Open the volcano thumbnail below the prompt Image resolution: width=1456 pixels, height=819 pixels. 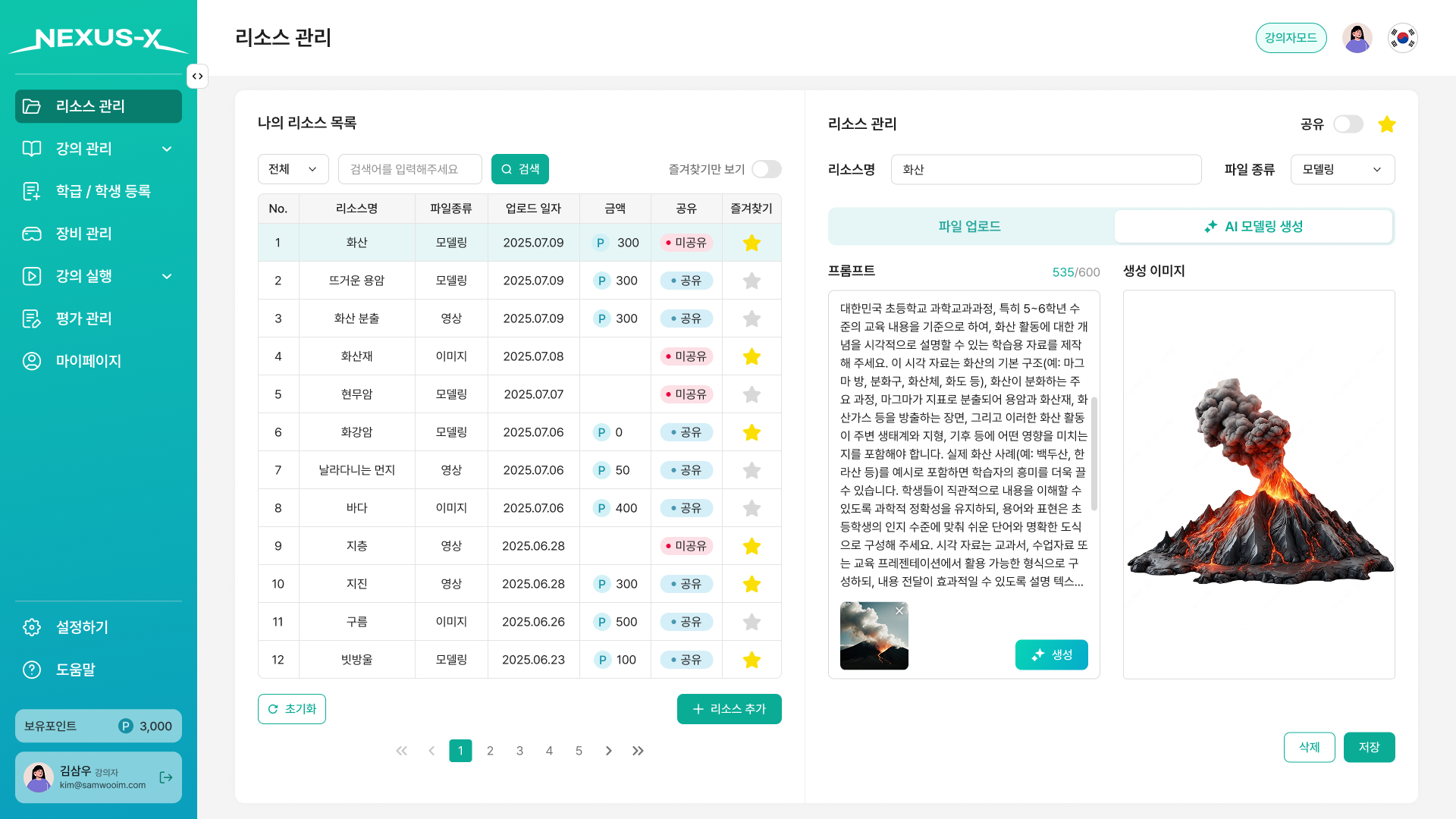[874, 636]
